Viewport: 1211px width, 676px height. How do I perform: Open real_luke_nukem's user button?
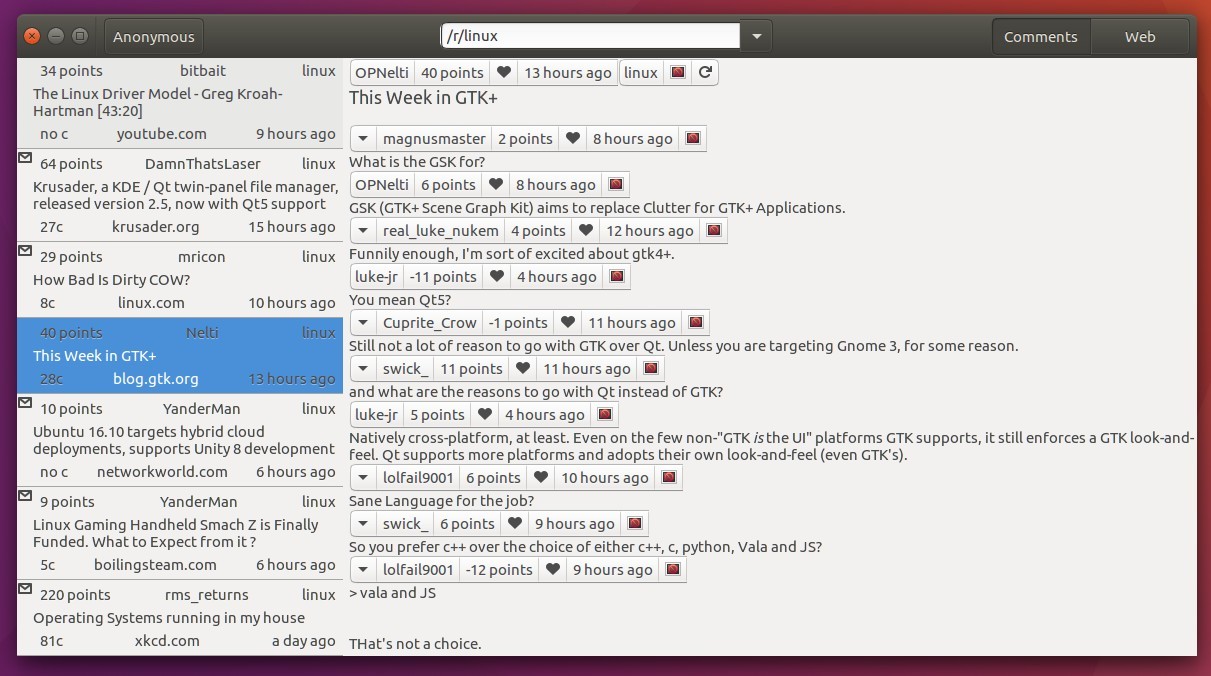(x=441, y=231)
